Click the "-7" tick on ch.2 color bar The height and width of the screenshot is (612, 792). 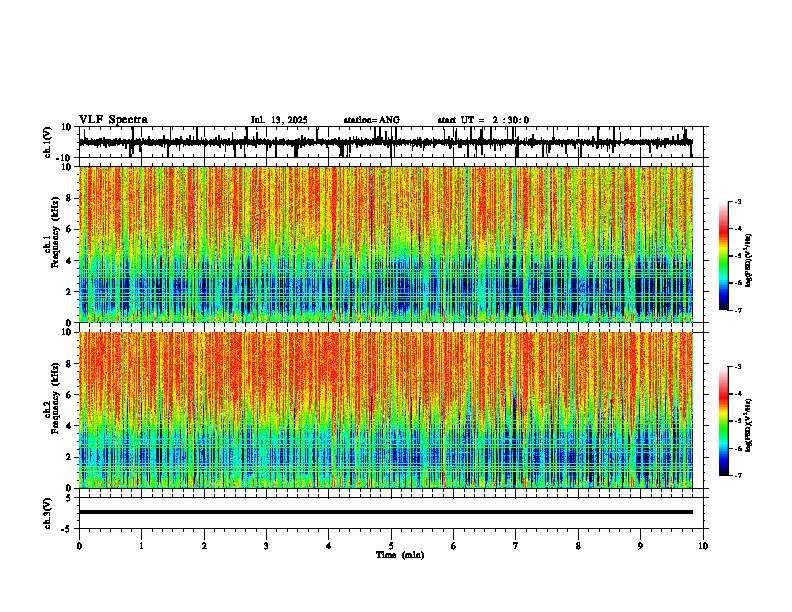[738, 475]
